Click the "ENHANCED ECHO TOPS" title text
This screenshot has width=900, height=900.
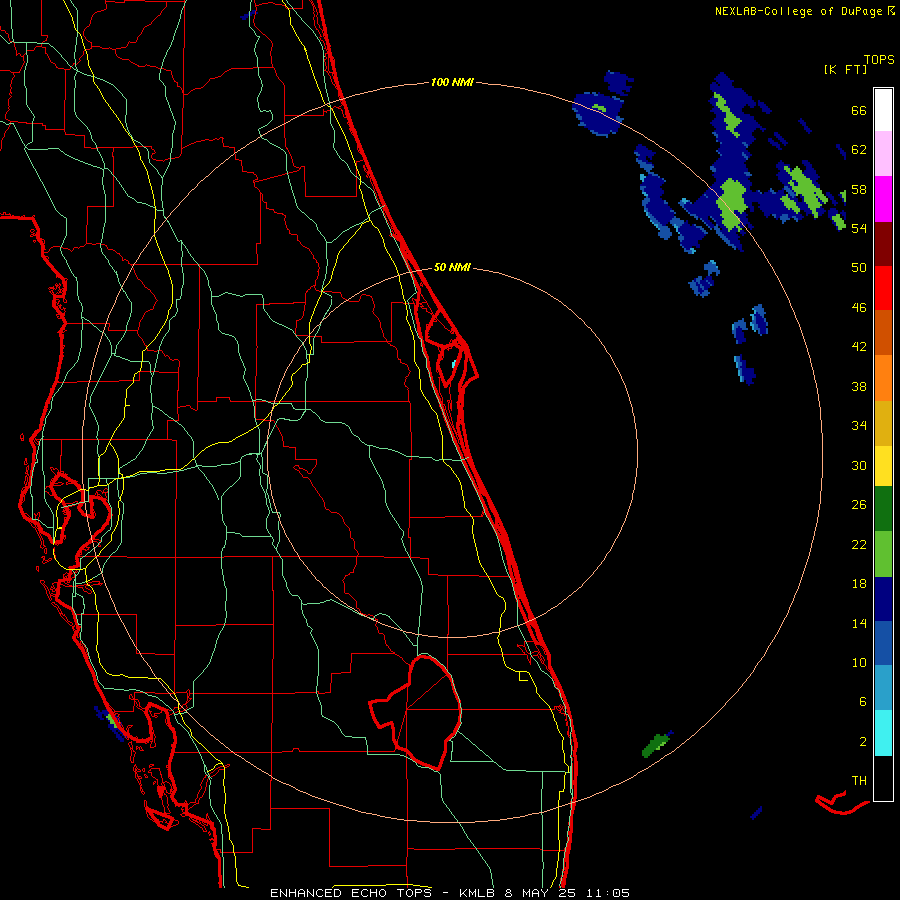click(x=350, y=893)
